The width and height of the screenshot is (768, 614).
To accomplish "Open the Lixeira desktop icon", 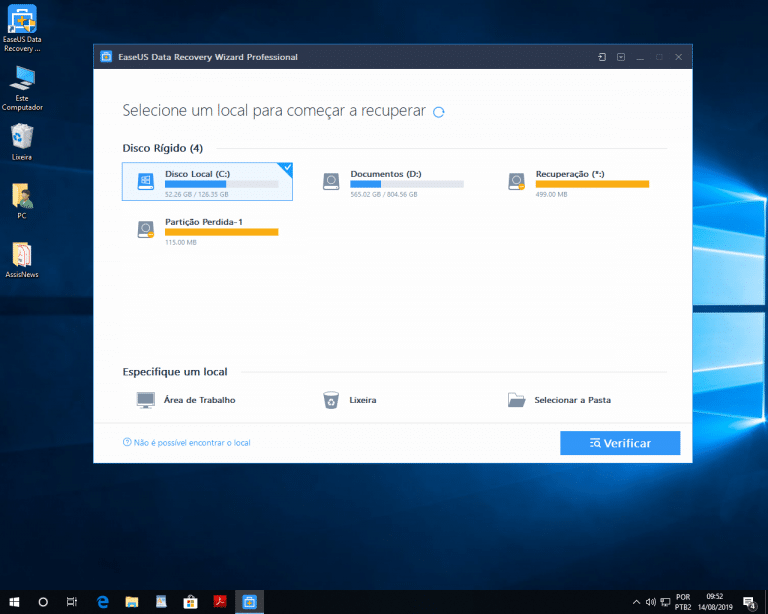I will point(22,142).
